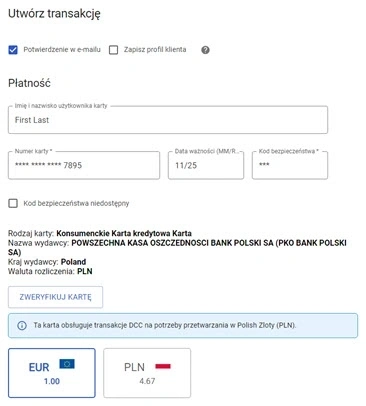Click the Numer karty input field
Viewport: 366px width, 406px height.
(x=84, y=165)
